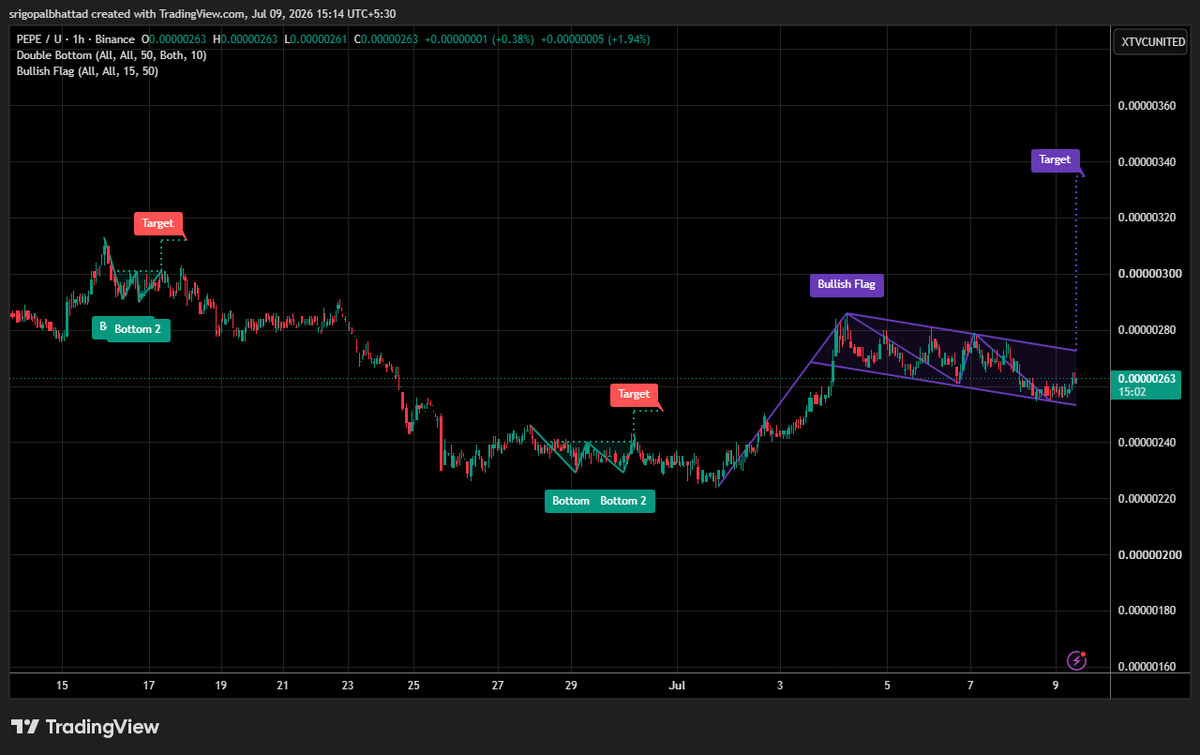Select the purple Bullish Flag pattern label
This screenshot has width=1200, height=755.
[846, 284]
